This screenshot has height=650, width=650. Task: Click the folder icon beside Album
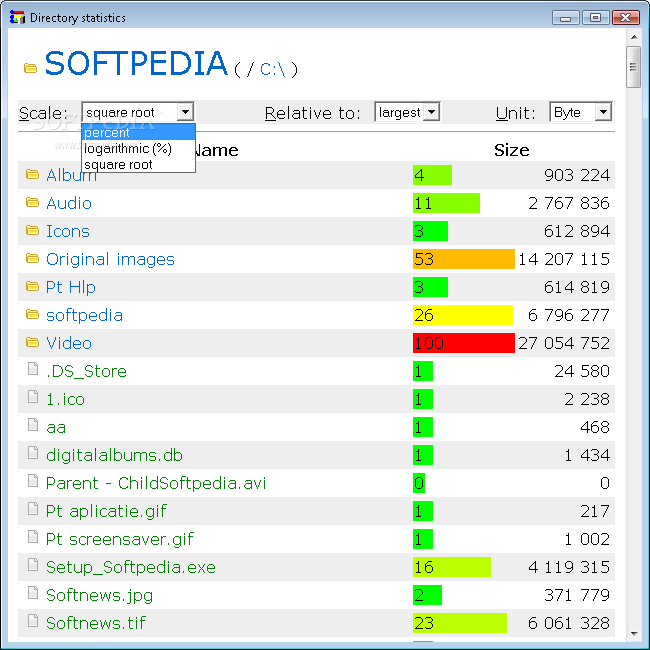pos(32,175)
